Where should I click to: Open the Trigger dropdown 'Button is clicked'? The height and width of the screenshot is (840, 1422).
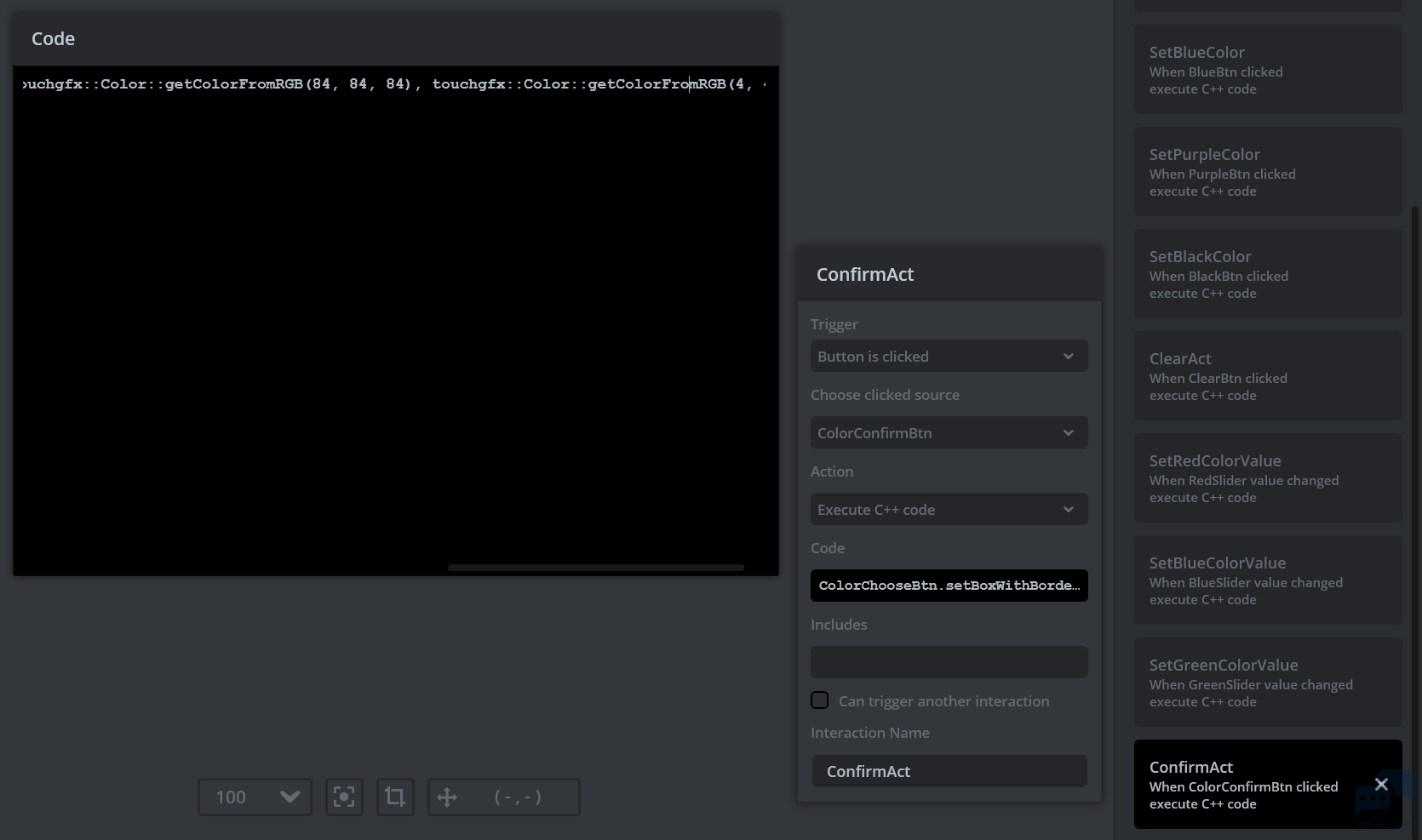[949, 357]
